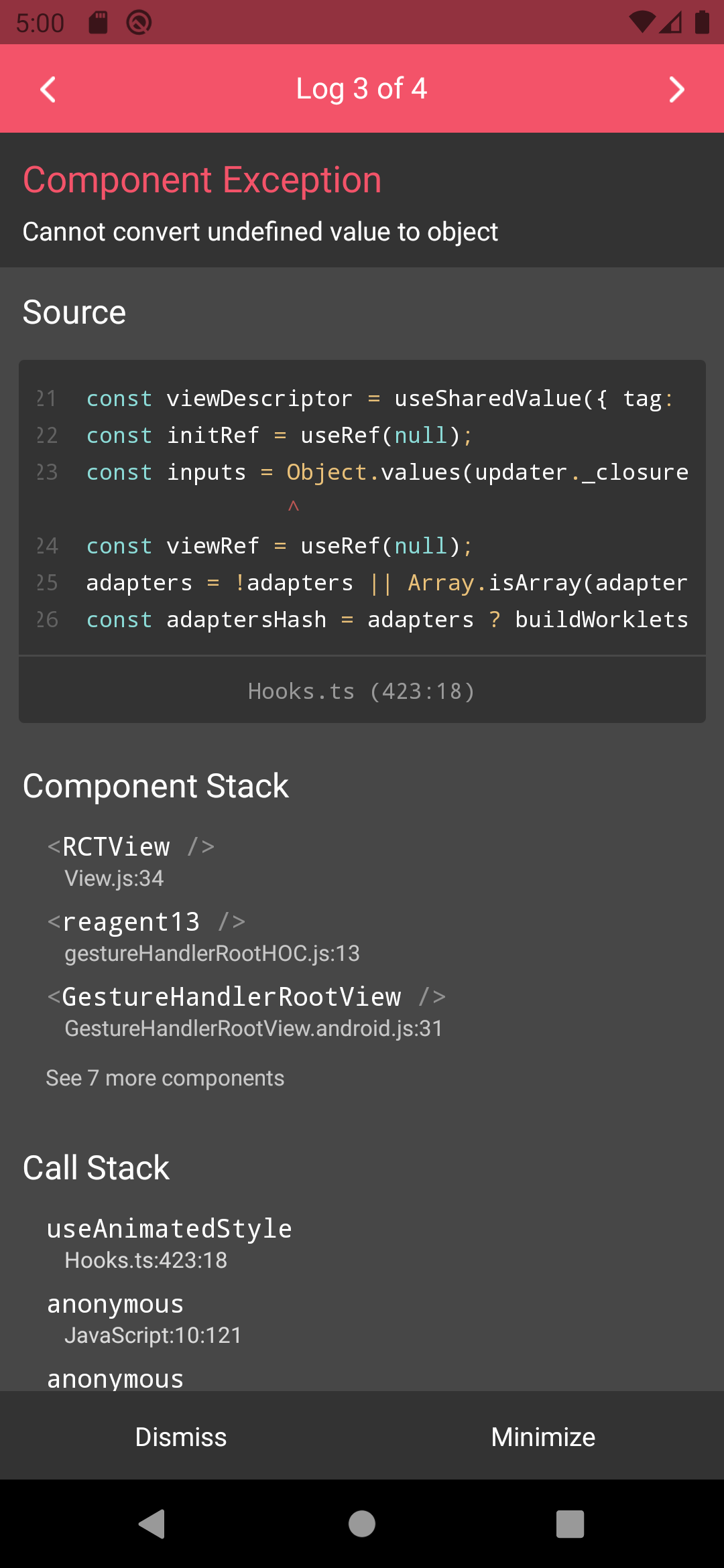This screenshot has width=724, height=1568.
Task: Tap the Android back navigation button
Action: pyautogui.click(x=153, y=1524)
